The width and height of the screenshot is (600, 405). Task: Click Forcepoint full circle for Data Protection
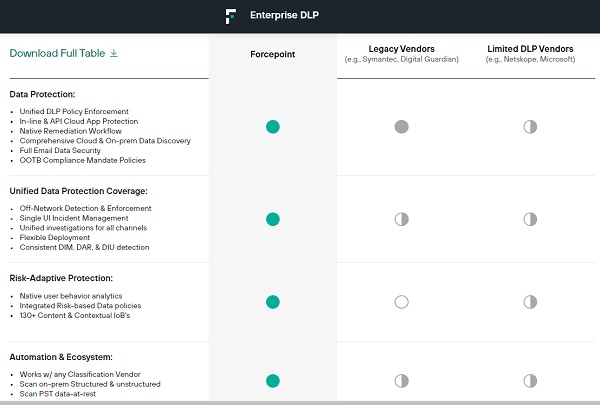coord(273,127)
